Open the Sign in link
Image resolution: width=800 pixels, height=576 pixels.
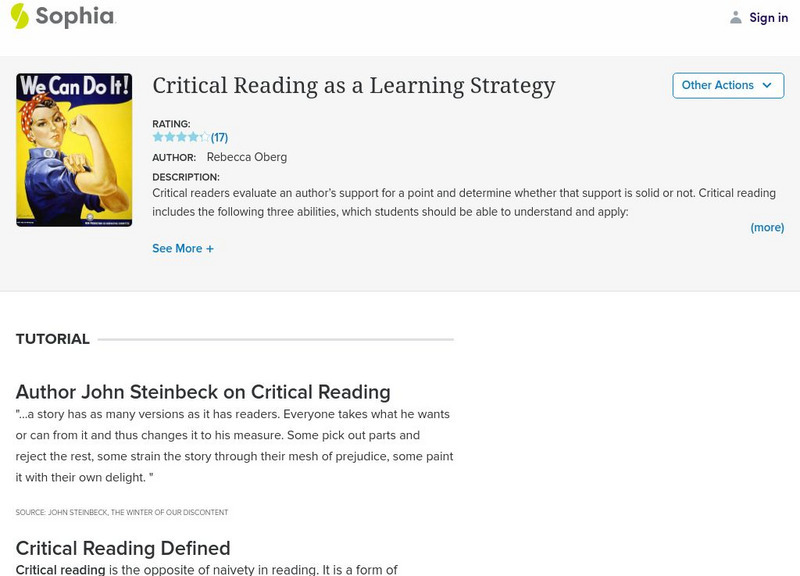click(768, 17)
